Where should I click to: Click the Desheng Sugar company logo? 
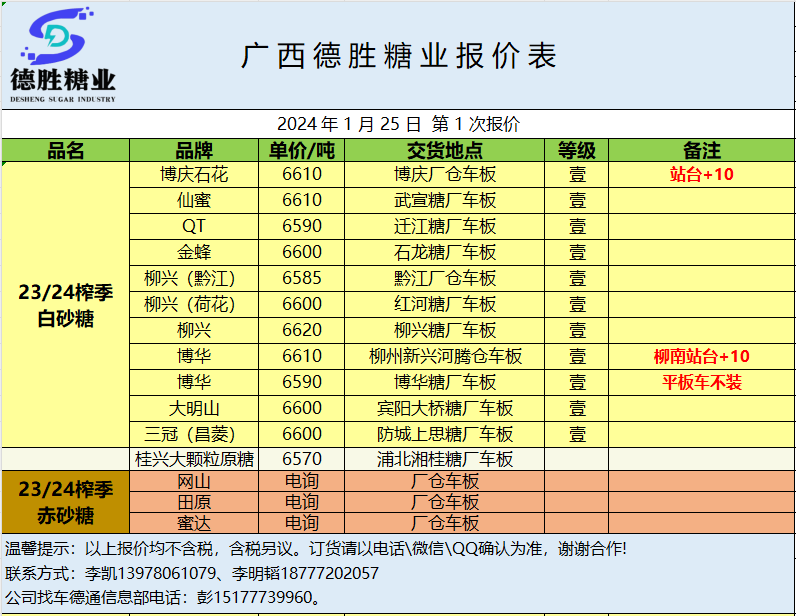click(63, 57)
